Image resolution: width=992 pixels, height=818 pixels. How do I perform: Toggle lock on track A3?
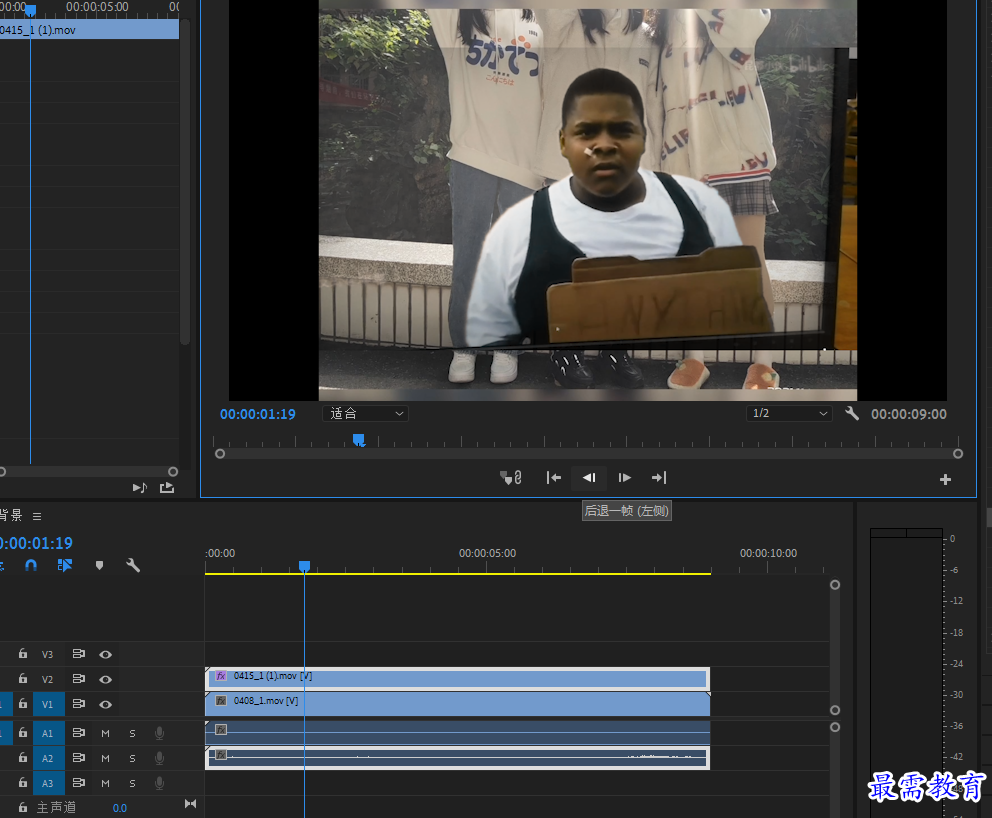23,783
